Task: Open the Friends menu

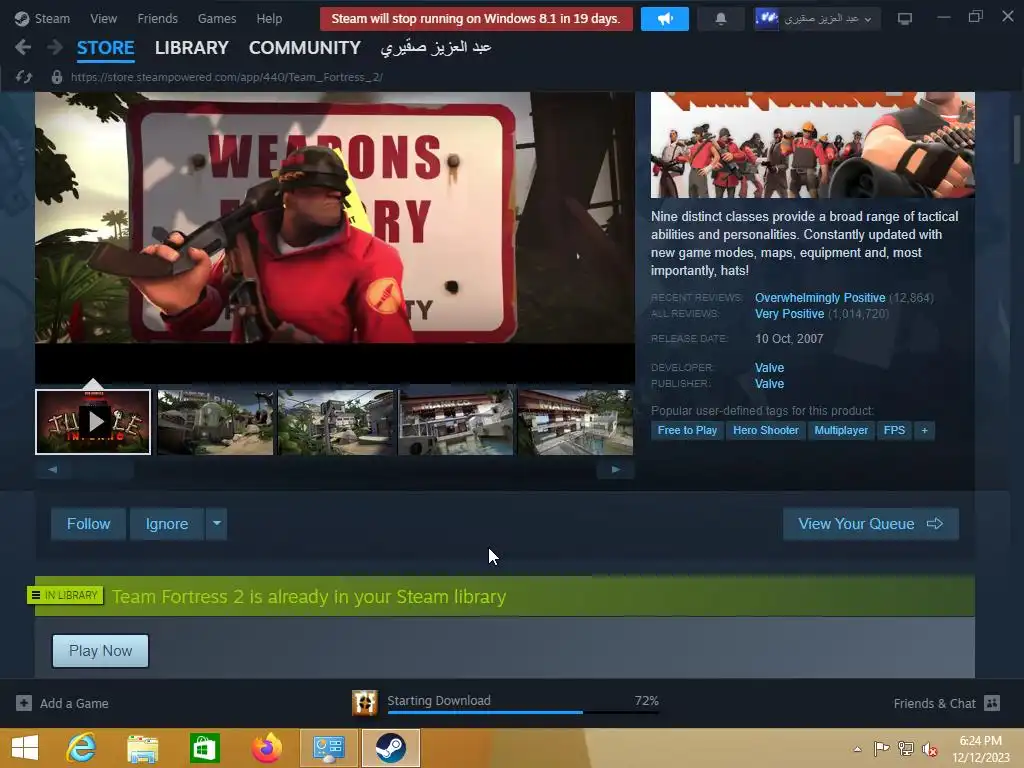Action: coord(157,18)
